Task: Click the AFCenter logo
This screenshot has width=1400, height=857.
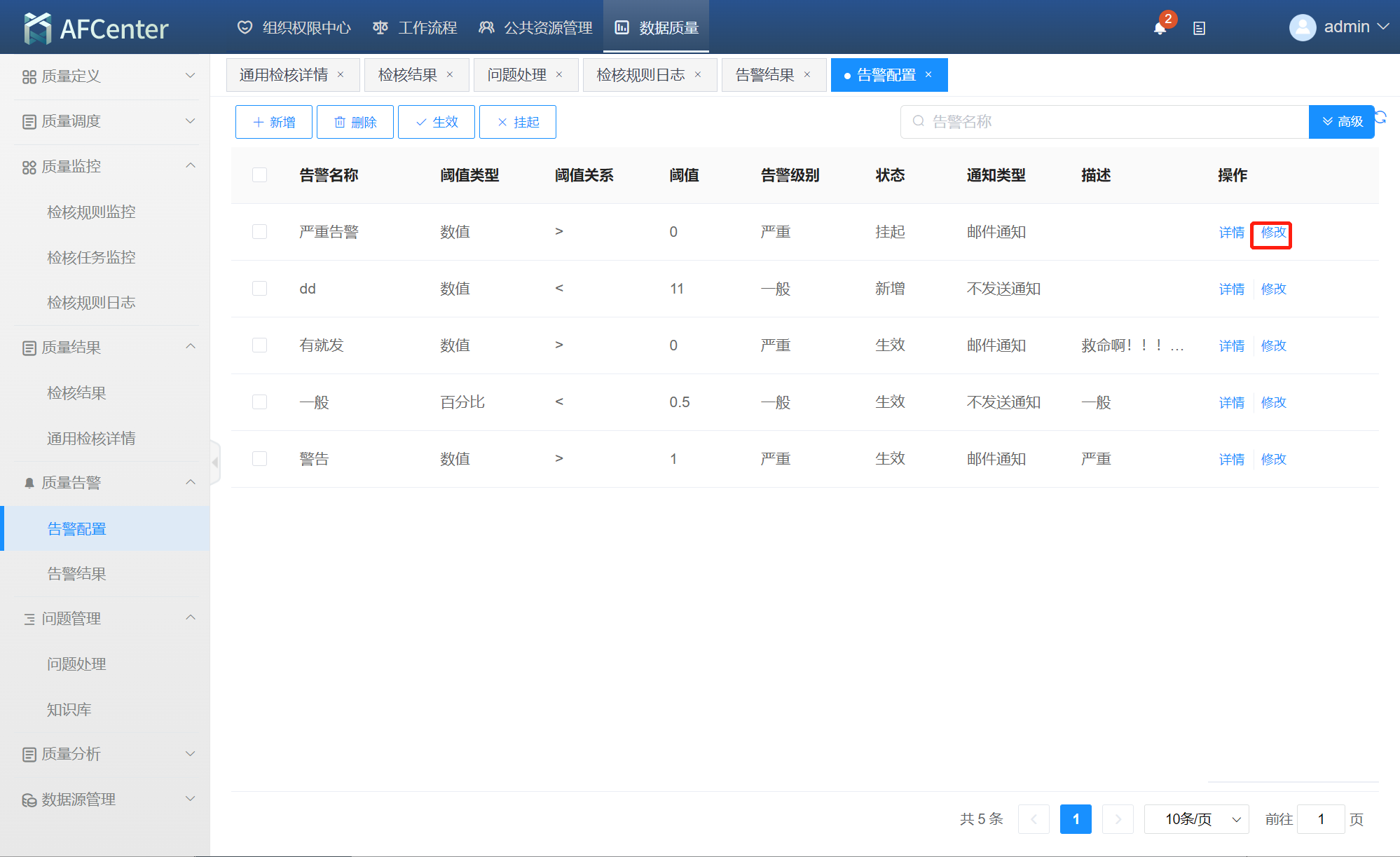Action: (x=96, y=28)
